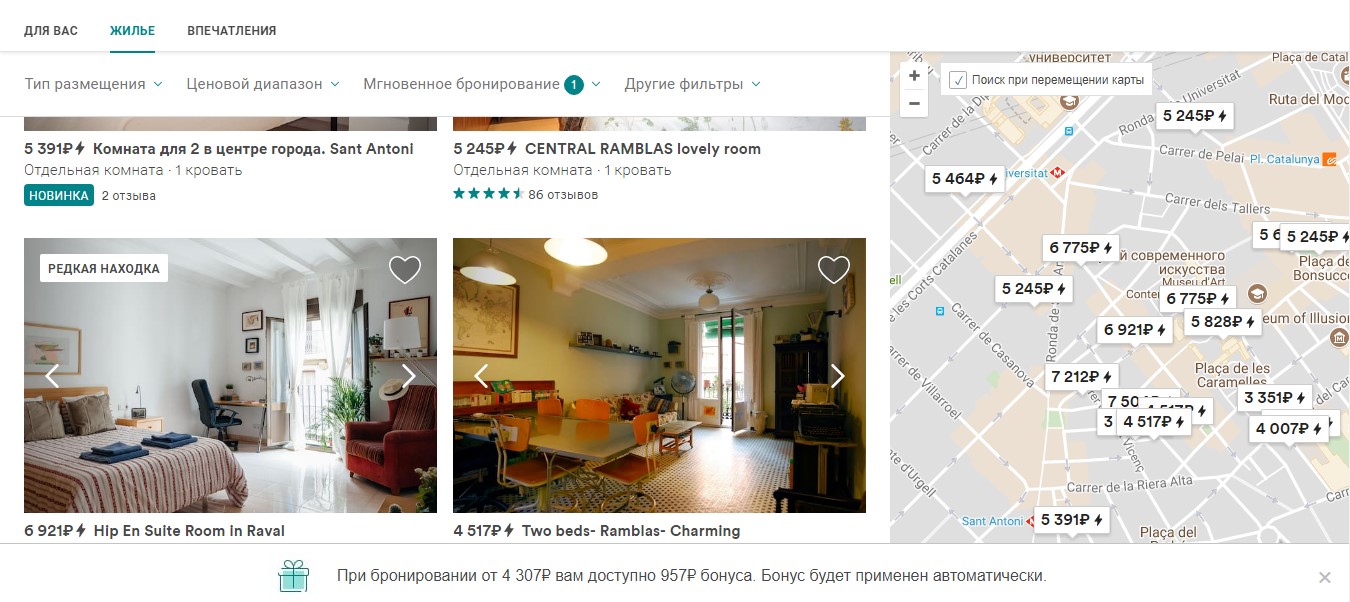Image resolution: width=1350 pixels, height=602 pixels.
Task: Dismiss the bonus notification banner
Action: (x=1325, y=577)
